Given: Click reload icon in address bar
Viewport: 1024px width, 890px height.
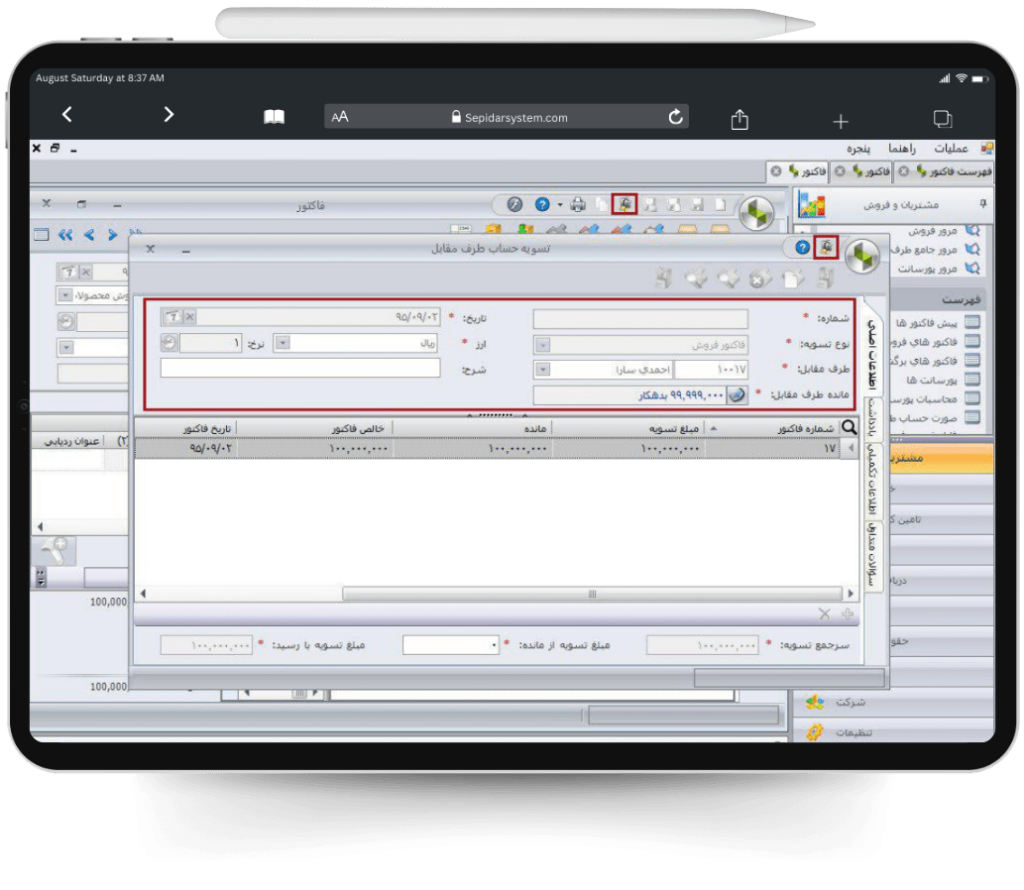Looking at the screenshot, I should [x=676, y=117].
